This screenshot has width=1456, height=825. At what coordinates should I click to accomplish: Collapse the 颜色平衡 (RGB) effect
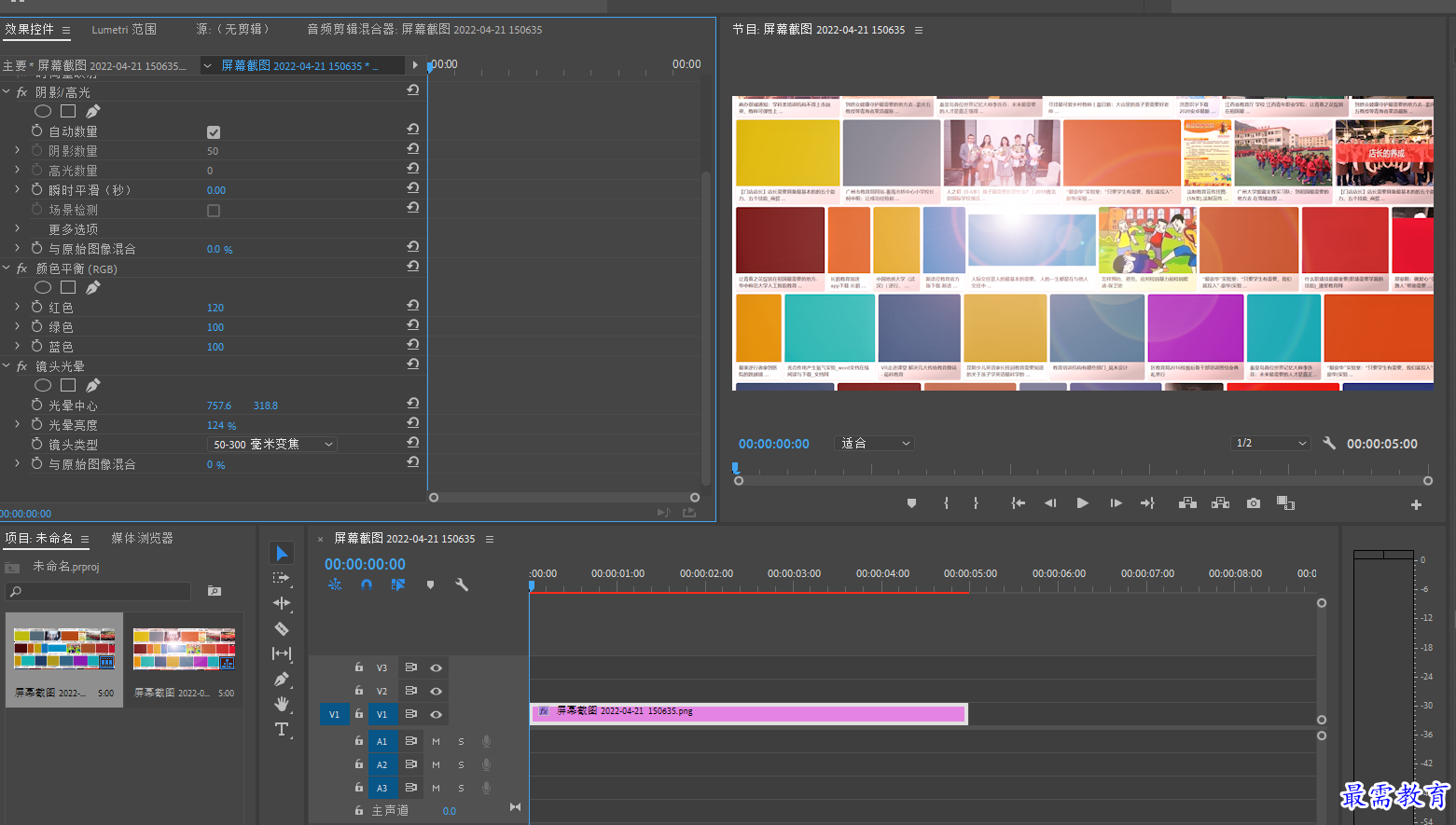(7, 268)
